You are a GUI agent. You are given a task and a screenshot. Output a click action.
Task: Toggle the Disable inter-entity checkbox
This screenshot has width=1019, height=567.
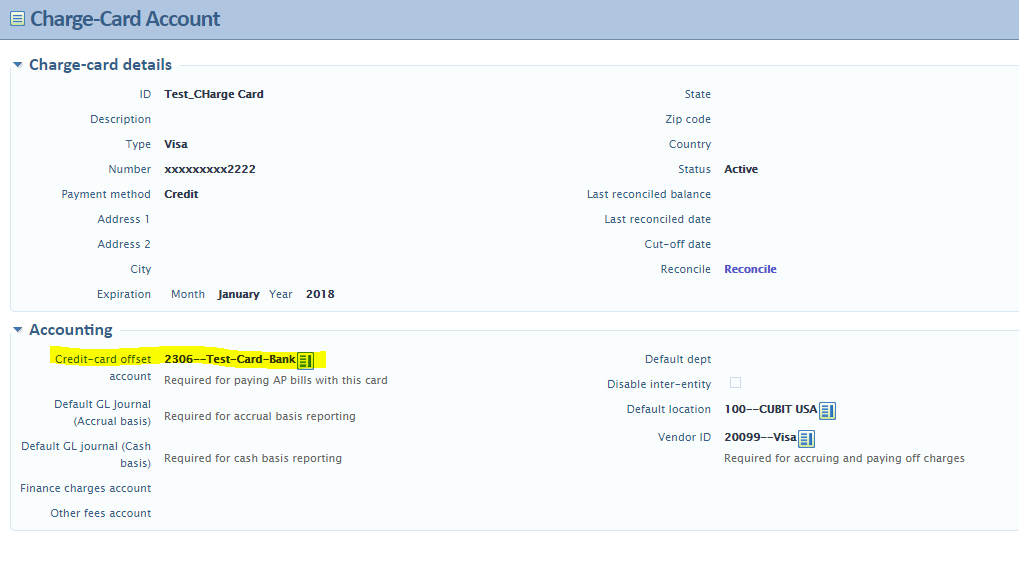click(735, 383)
